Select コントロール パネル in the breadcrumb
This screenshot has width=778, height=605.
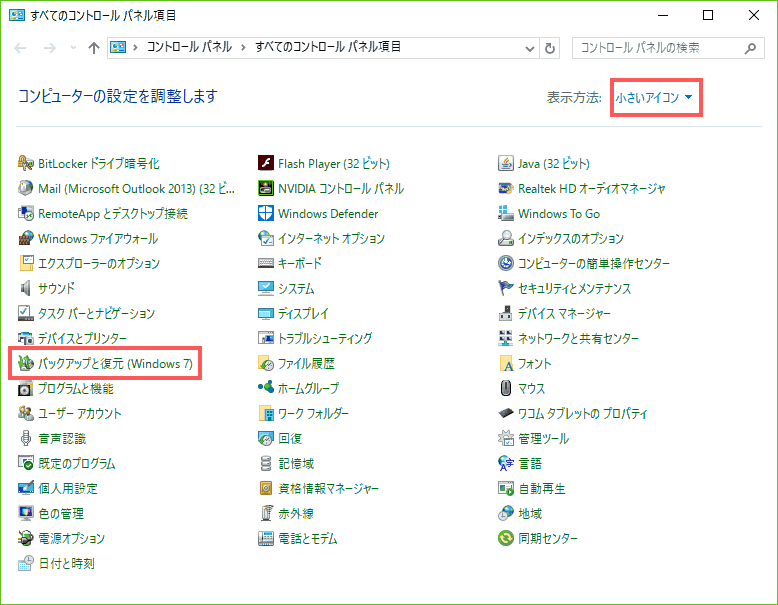click(189, 47)
